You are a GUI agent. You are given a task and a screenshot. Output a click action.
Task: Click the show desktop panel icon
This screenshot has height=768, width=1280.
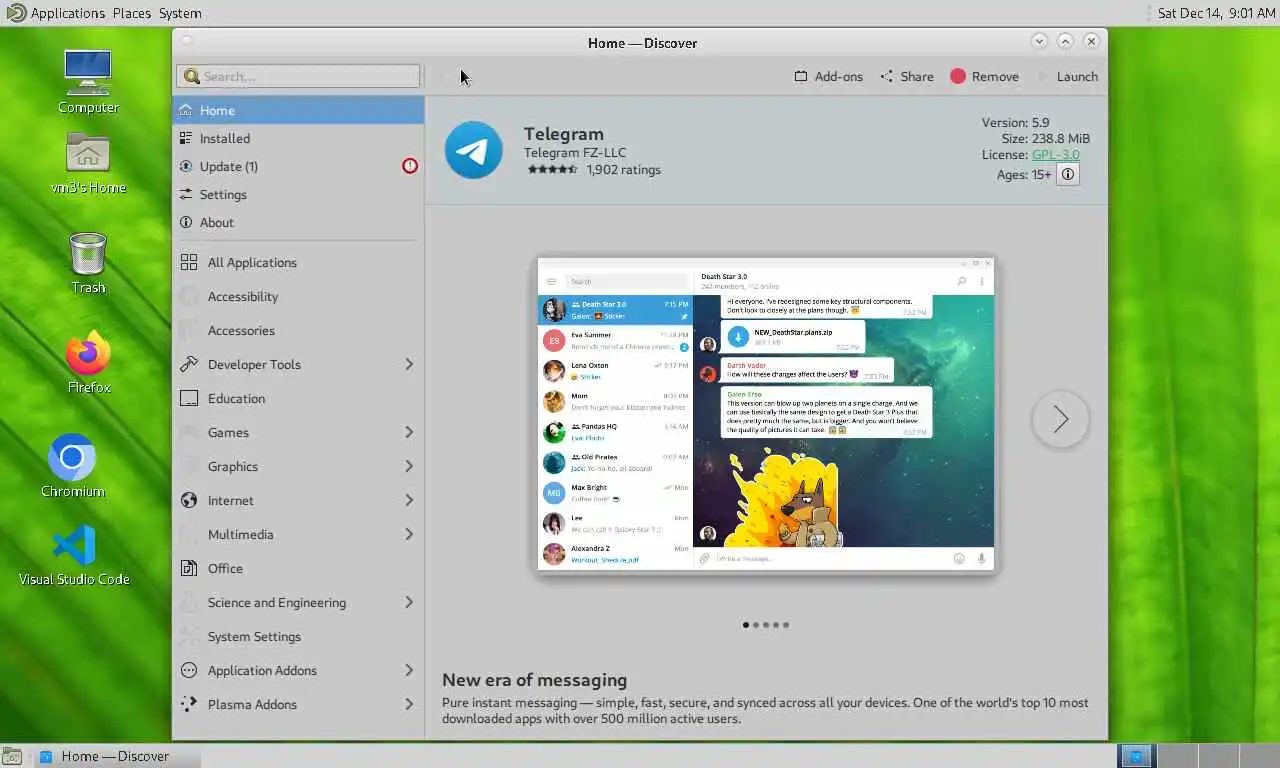tap(11, 756)
